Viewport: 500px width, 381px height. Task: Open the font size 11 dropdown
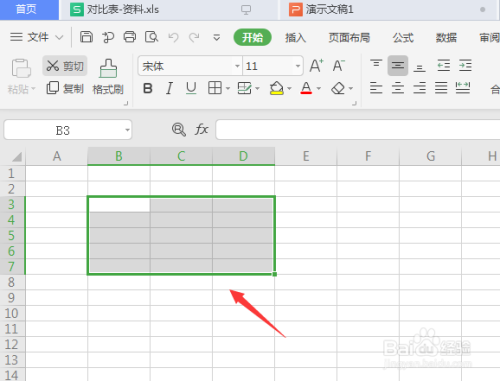[298, 66]
